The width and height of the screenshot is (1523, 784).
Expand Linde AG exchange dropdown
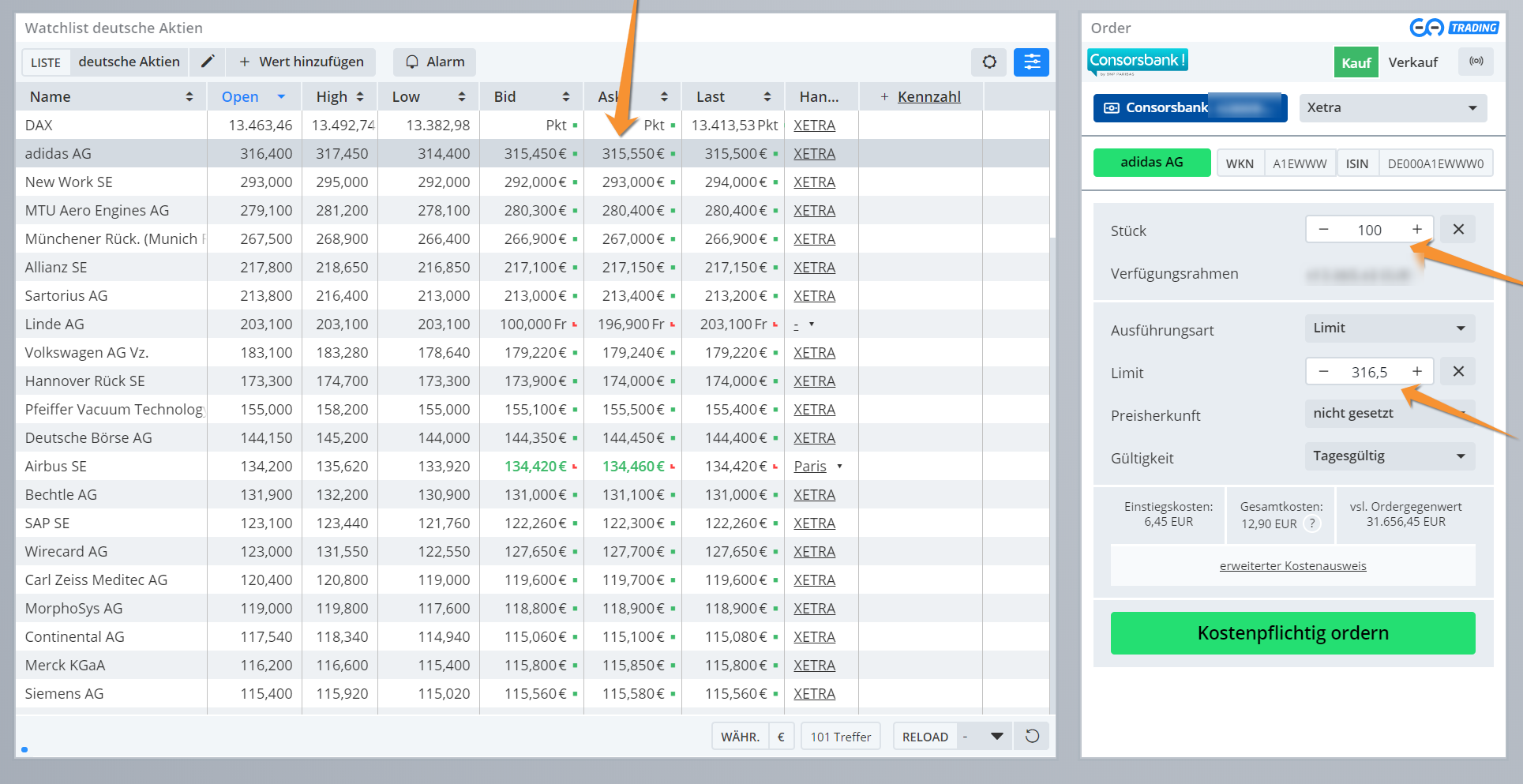click(811, 324)
